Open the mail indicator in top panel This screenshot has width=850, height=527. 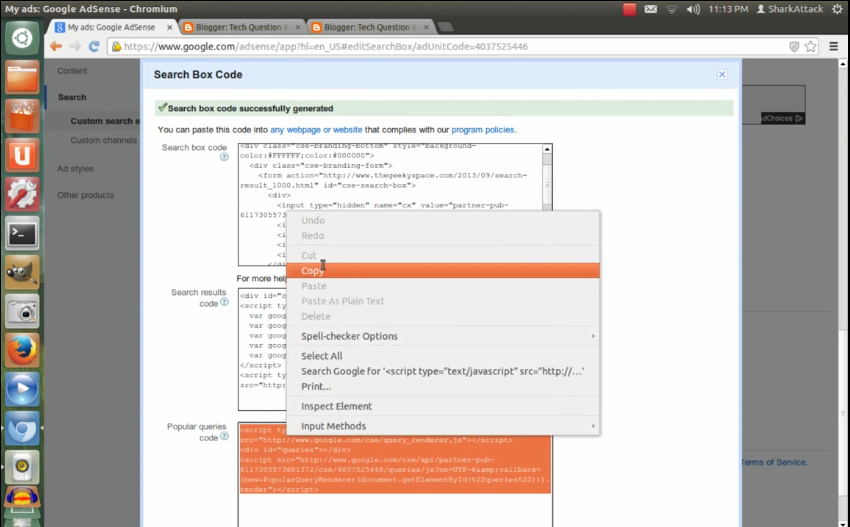click(651, 9)
